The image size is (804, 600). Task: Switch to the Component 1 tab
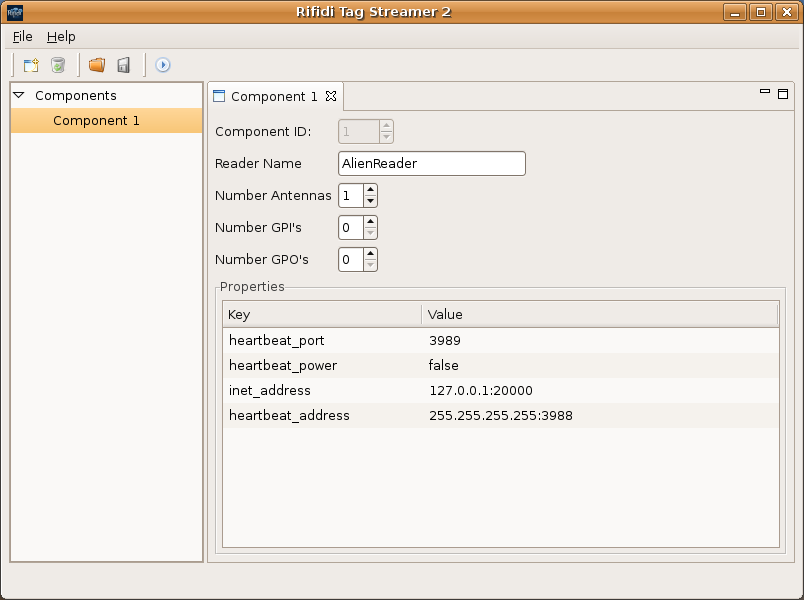click(273, 97)
